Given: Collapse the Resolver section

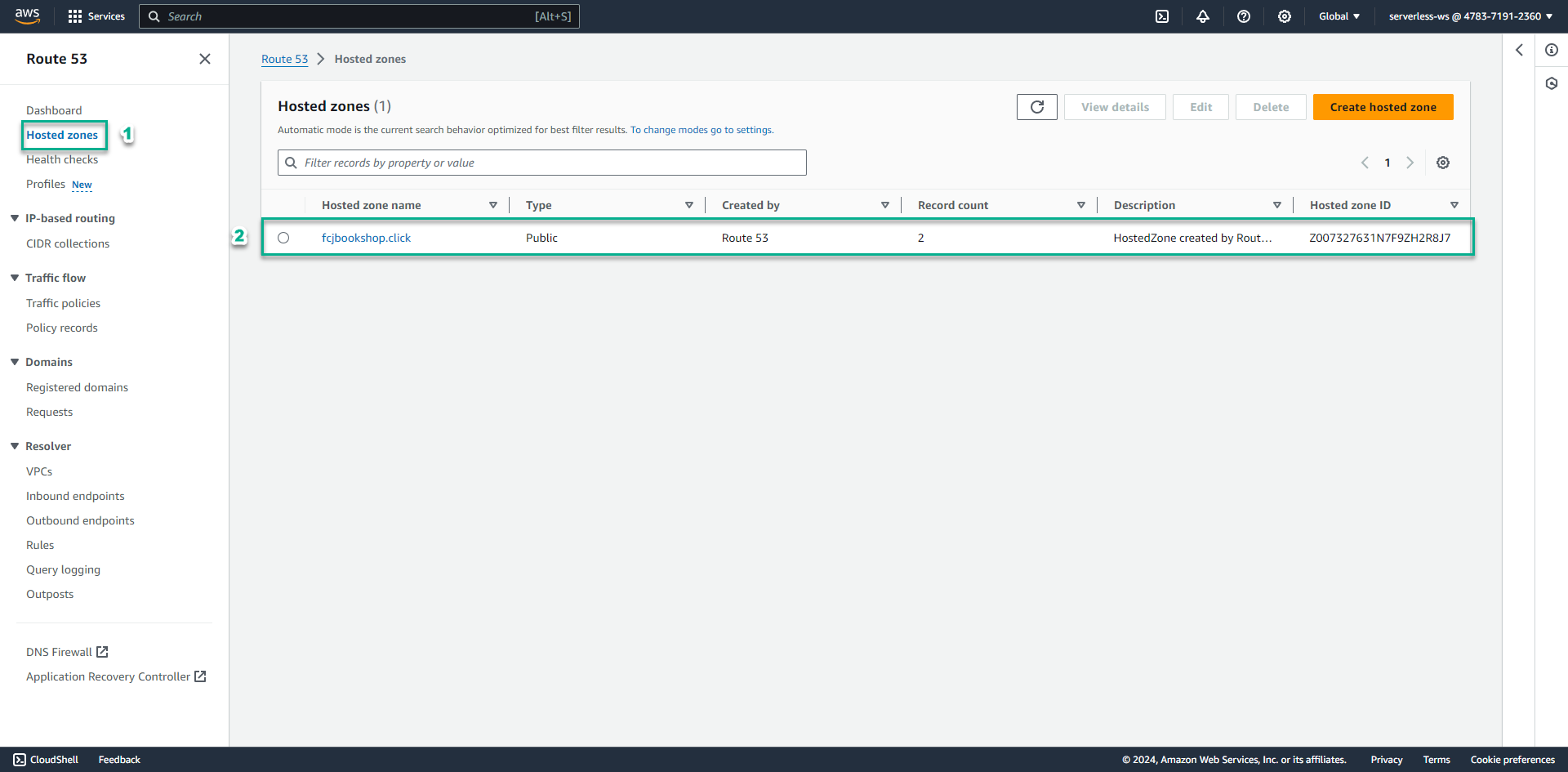Looking at the screenshot, I should [x=15, y=446].
